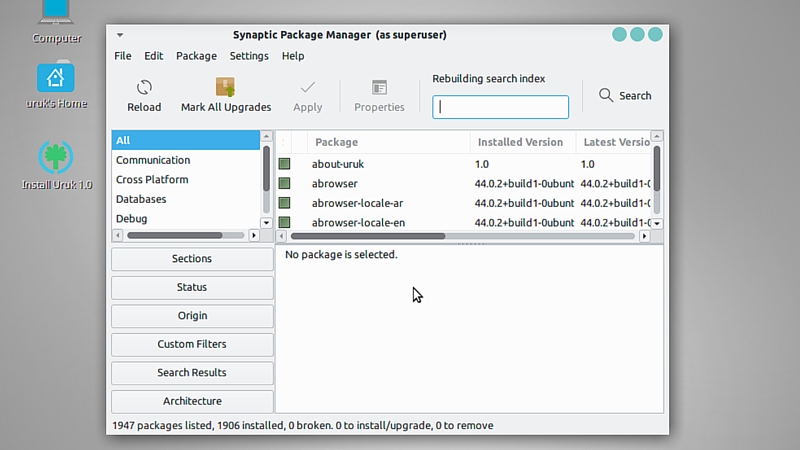The image size is (800, 450).
Task: Open the Help menu
Action: [x=293, y=56]
